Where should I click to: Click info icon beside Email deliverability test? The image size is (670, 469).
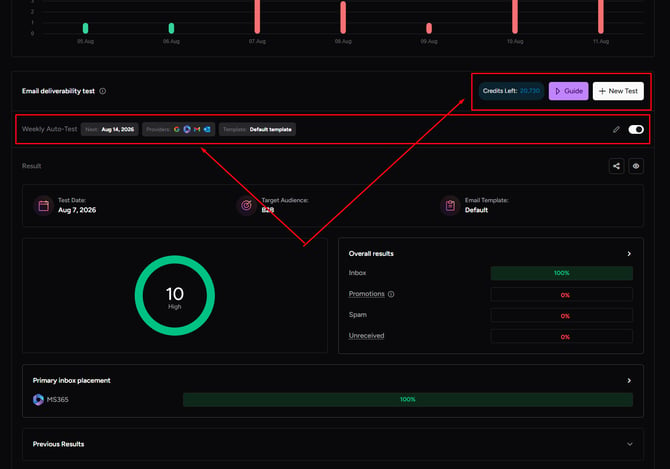click(103, 91)
